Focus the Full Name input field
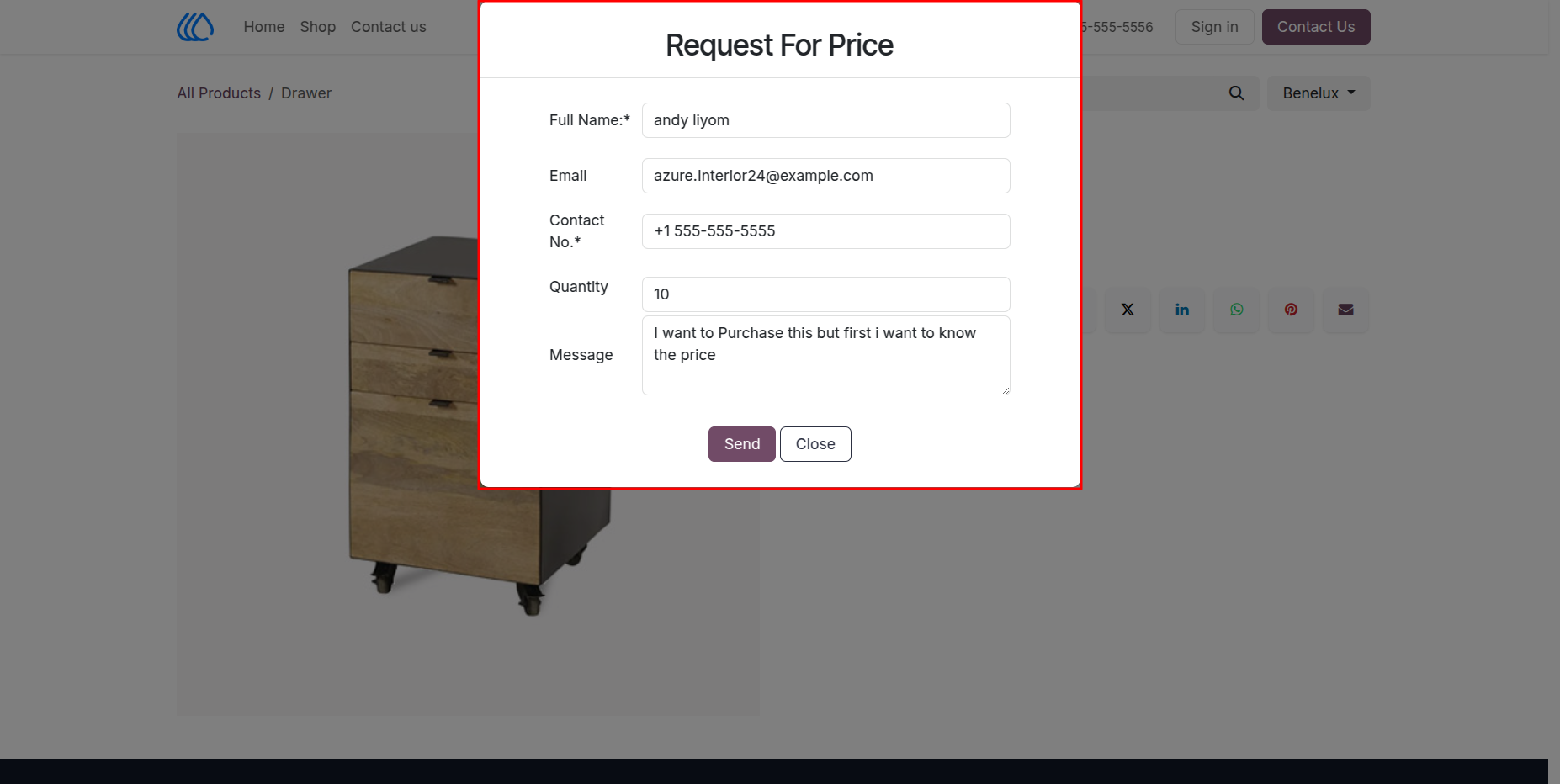Viewport: 1560px width, 784px height. (826, 120)
